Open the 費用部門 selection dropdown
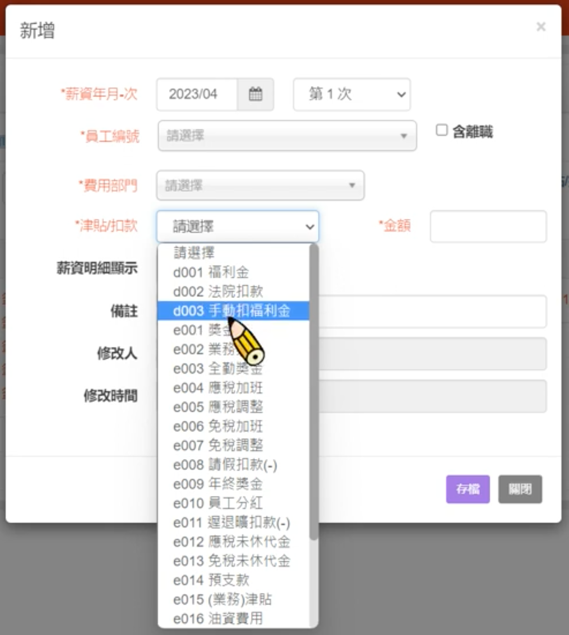Viewport: 569px width, 635px height. coord(260,185)
